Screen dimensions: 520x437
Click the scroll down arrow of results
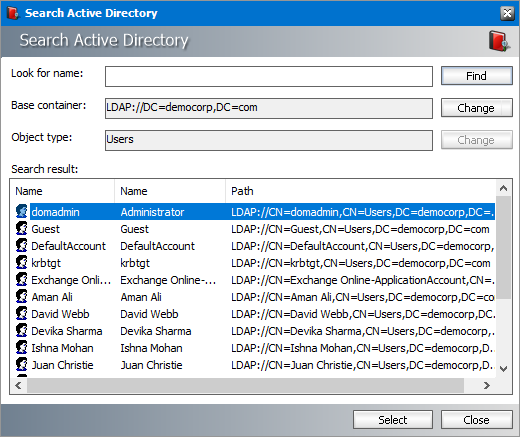(x=504, y=369)
